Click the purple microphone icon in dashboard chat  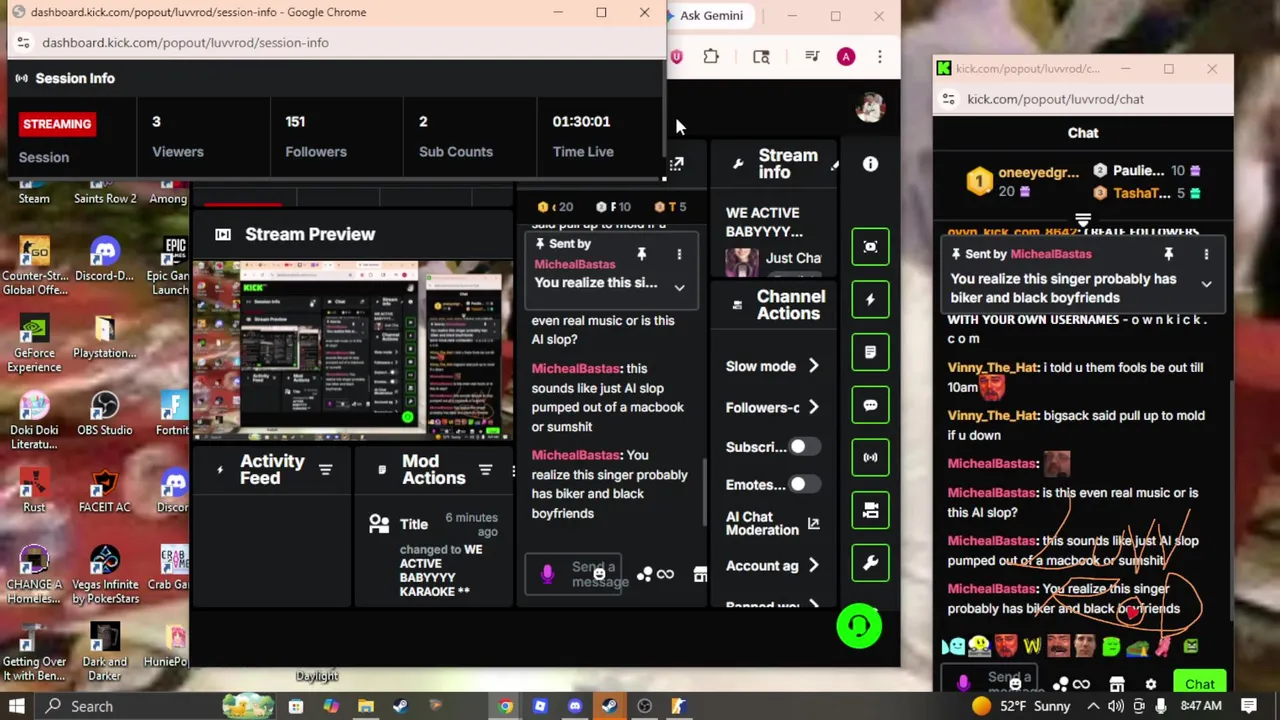click(547, 574)
